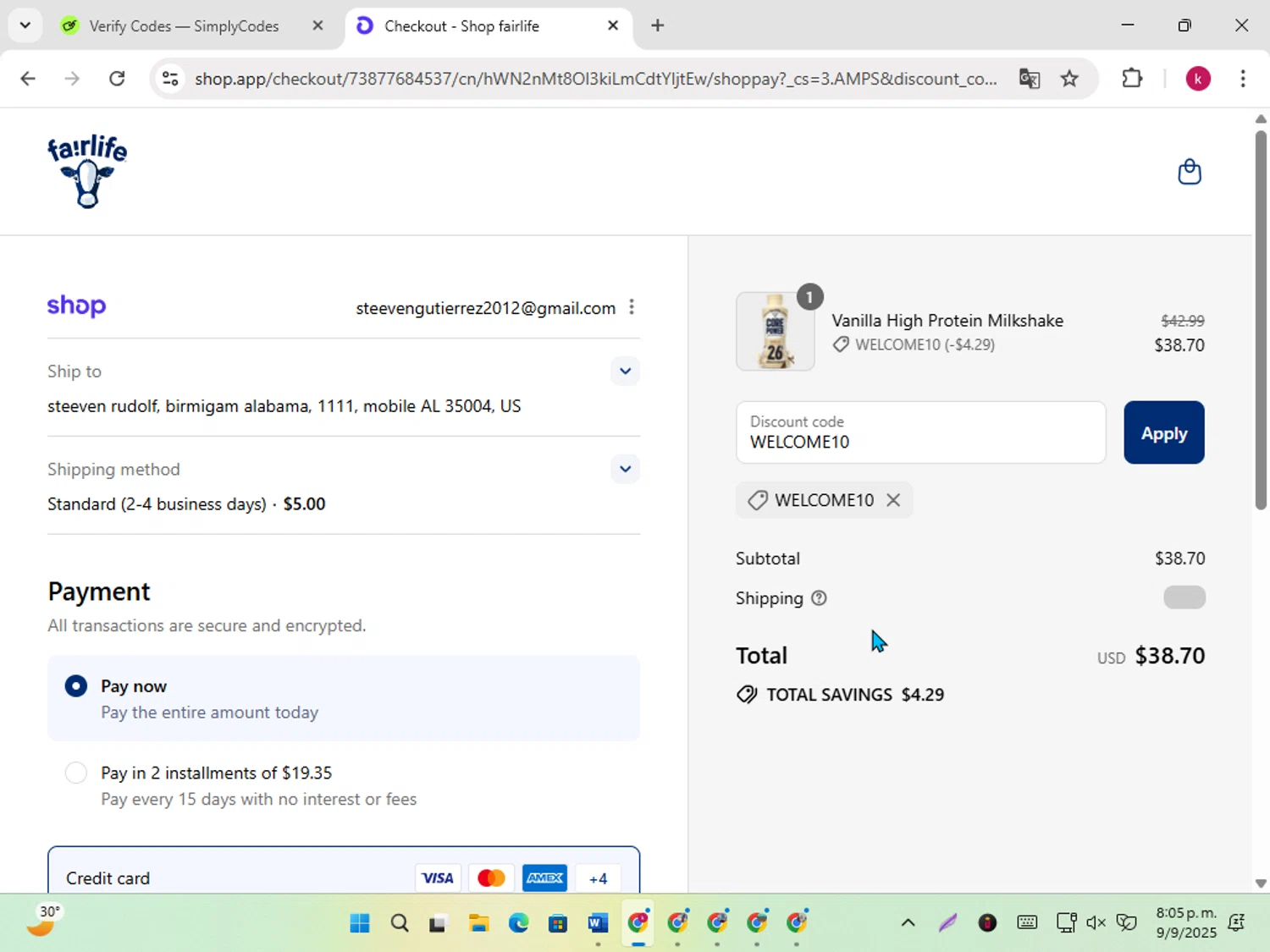The width and height of the screenshot is (1270, 952).
Task: Close the Checkout Shop fairlife tab
Action: coord(613,25)
